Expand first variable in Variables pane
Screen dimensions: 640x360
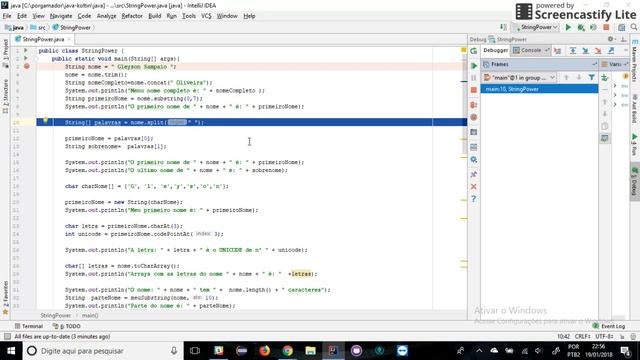615,86
